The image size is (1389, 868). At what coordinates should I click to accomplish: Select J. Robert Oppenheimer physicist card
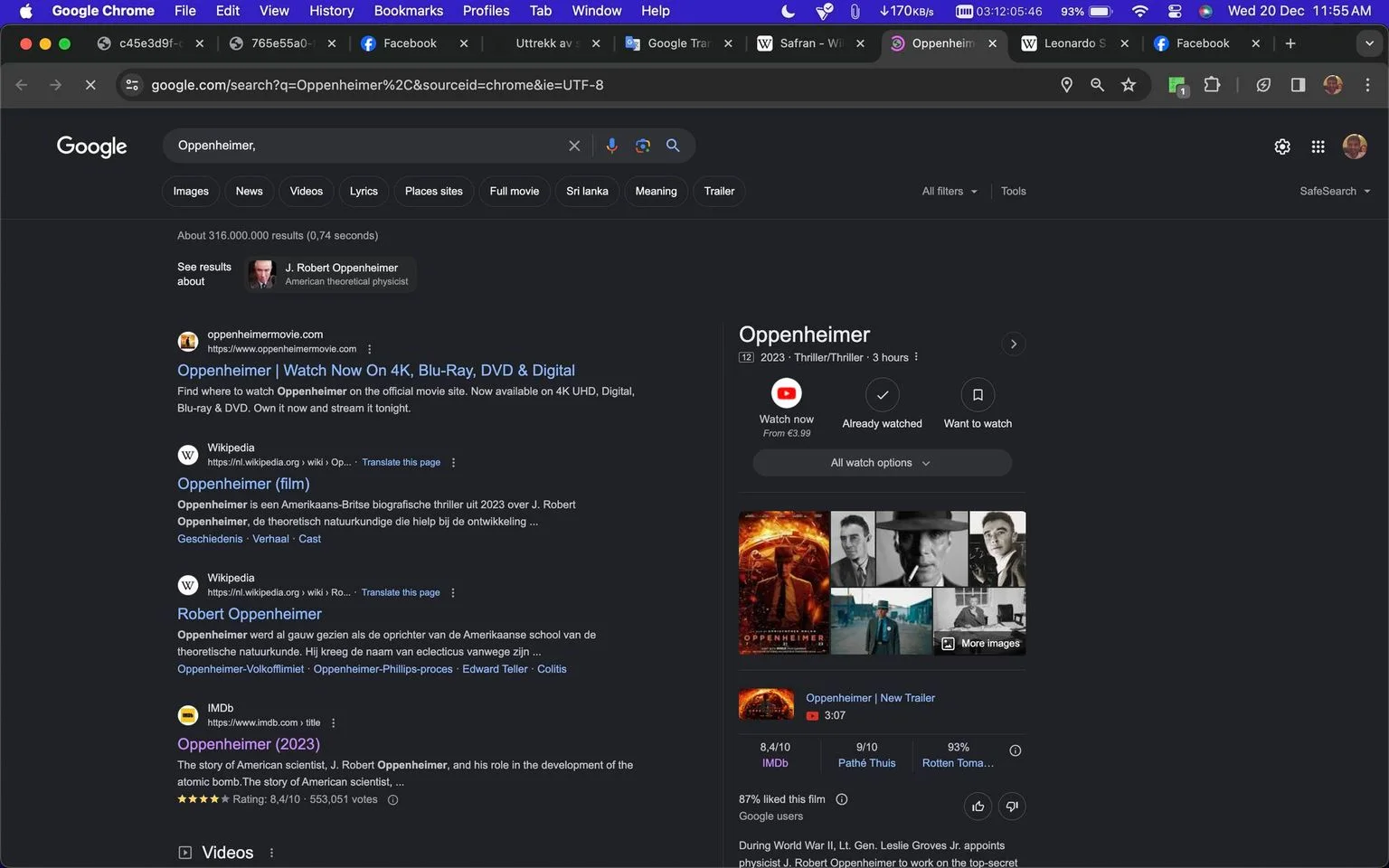coord(330,274)
